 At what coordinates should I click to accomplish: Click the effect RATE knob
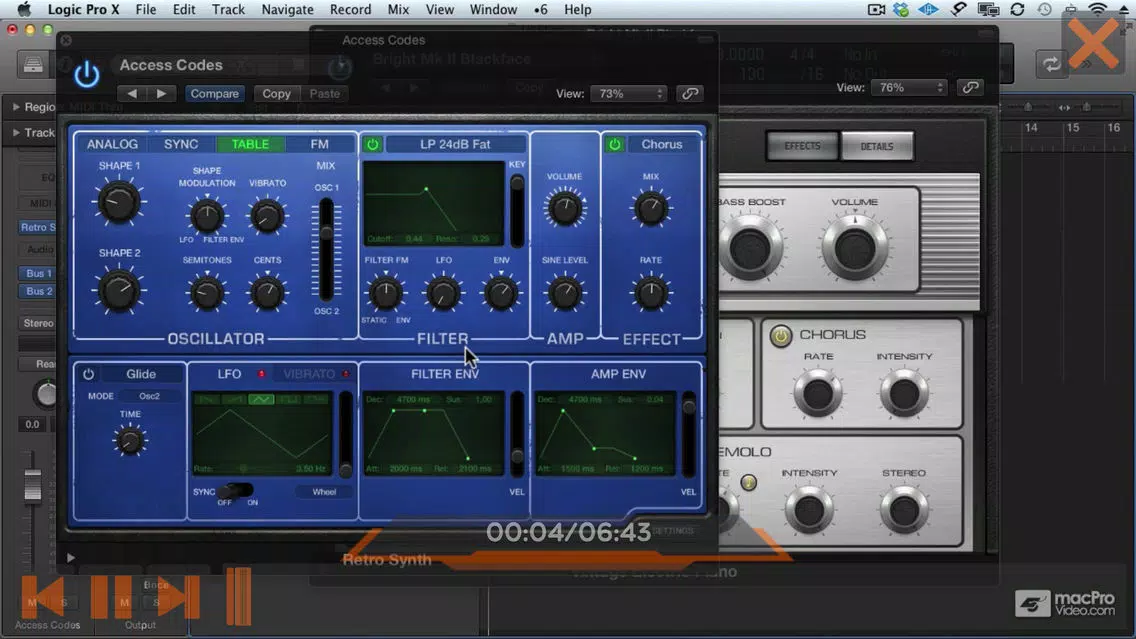click(651, 293)
